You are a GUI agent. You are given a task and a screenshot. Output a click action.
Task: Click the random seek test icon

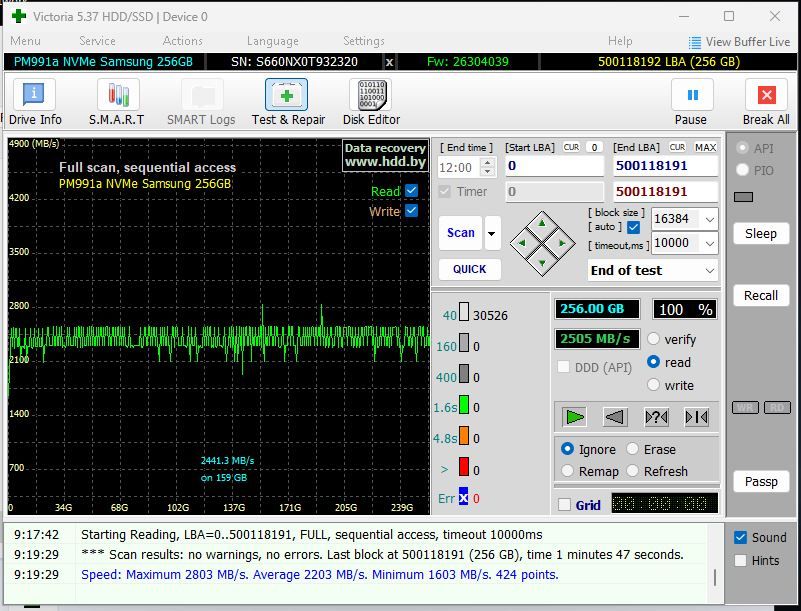pyautogui.click(x=656, y=417)
